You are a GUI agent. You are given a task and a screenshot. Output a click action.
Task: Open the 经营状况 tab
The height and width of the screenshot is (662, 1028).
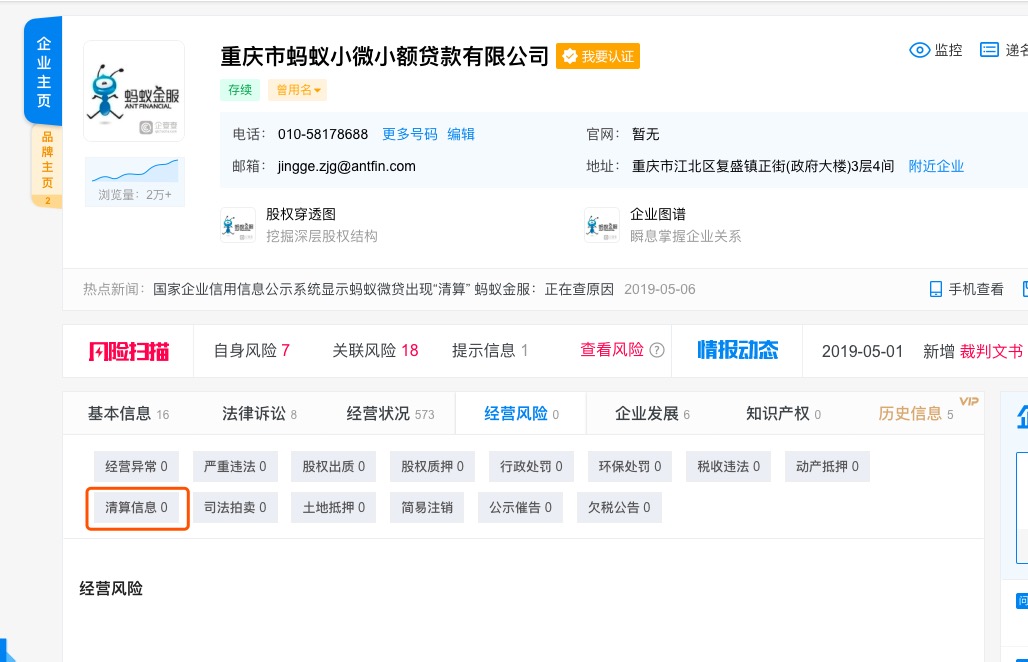point(380,413)
